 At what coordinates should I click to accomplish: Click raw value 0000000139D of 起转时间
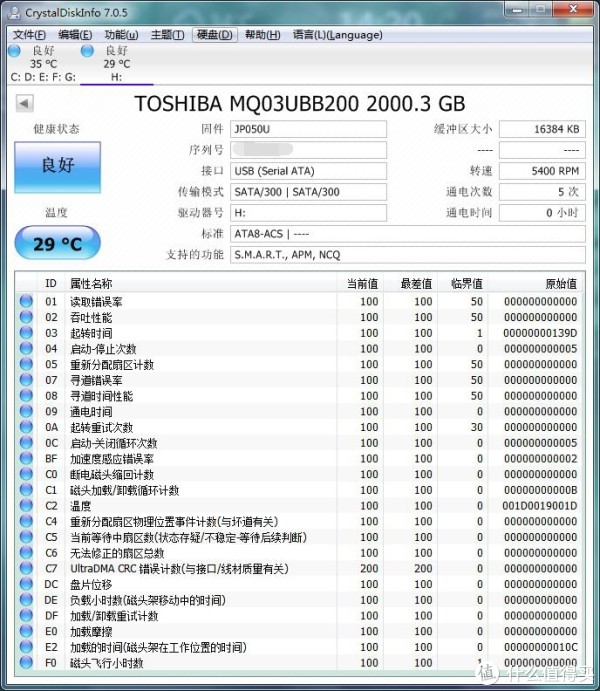540,333
